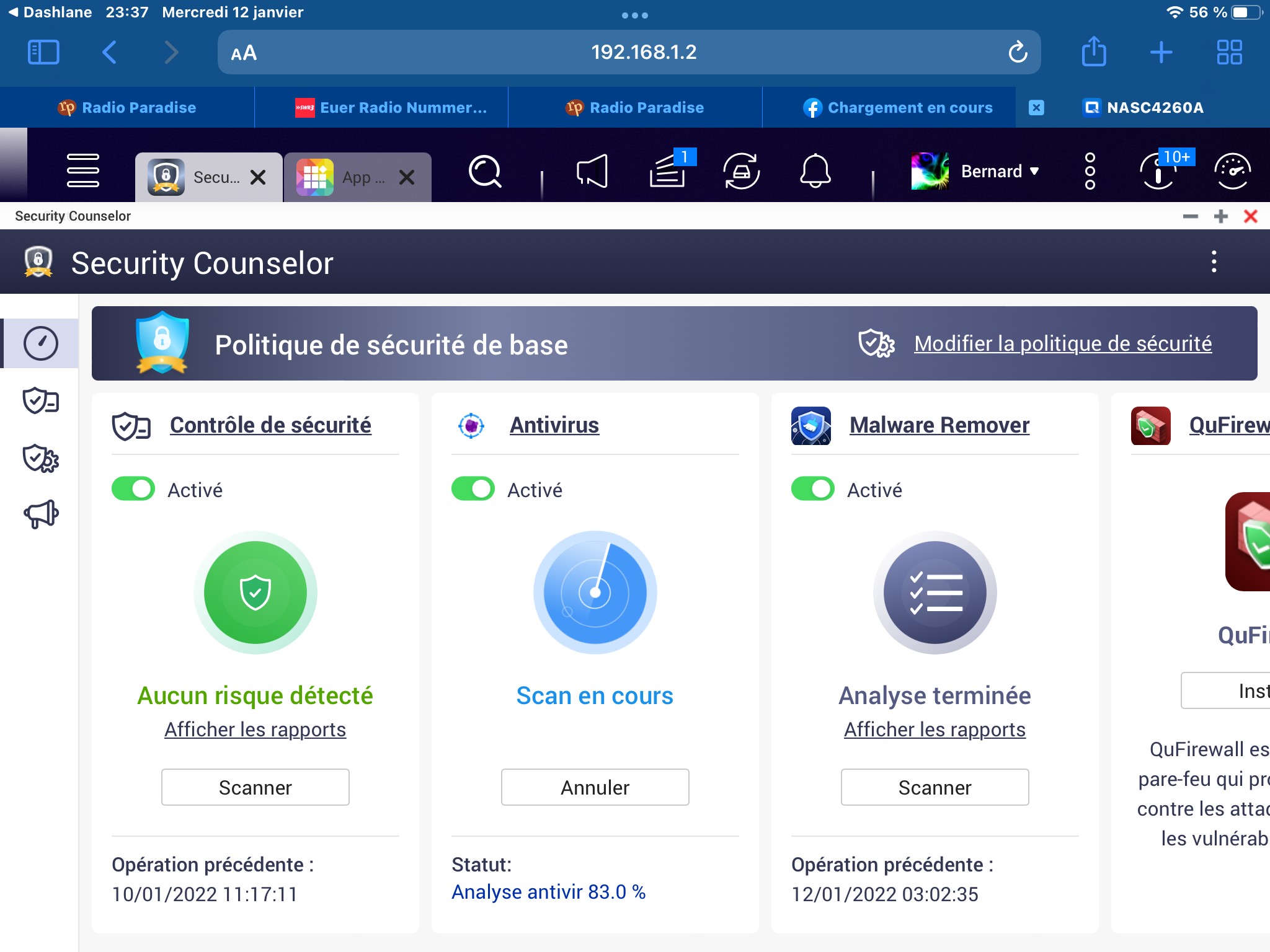Click the antivirus scan progress radar
This screenshot has width=1270, height=952.
pyautogui.click(x=595, y=592)
